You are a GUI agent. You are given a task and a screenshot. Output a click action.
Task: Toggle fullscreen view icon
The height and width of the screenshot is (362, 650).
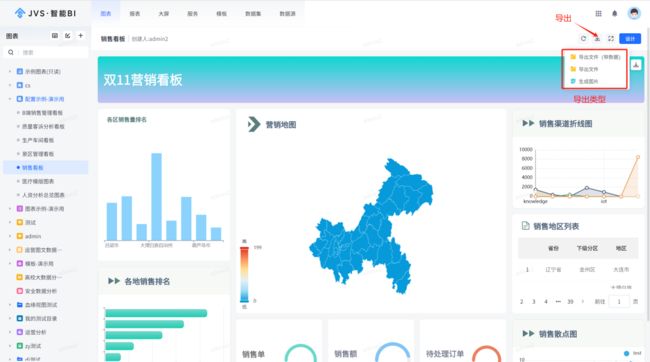(611, 39)
